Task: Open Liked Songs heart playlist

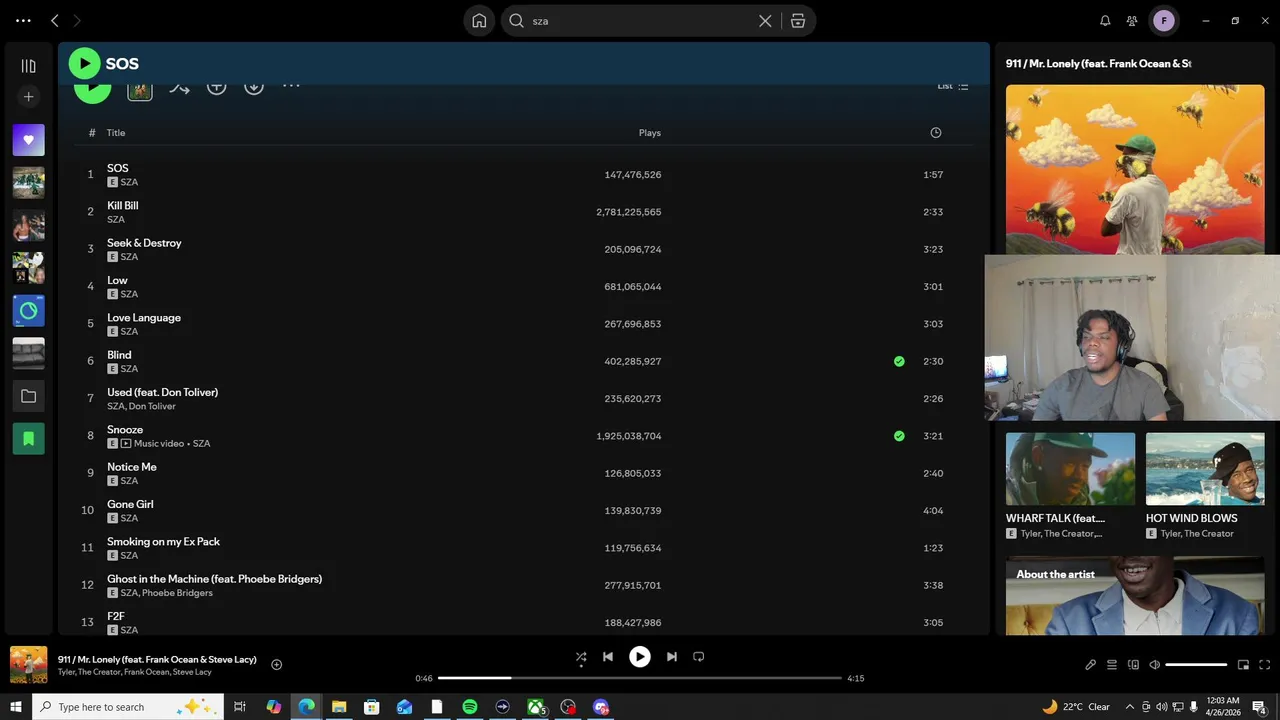Action: (28, 140)
